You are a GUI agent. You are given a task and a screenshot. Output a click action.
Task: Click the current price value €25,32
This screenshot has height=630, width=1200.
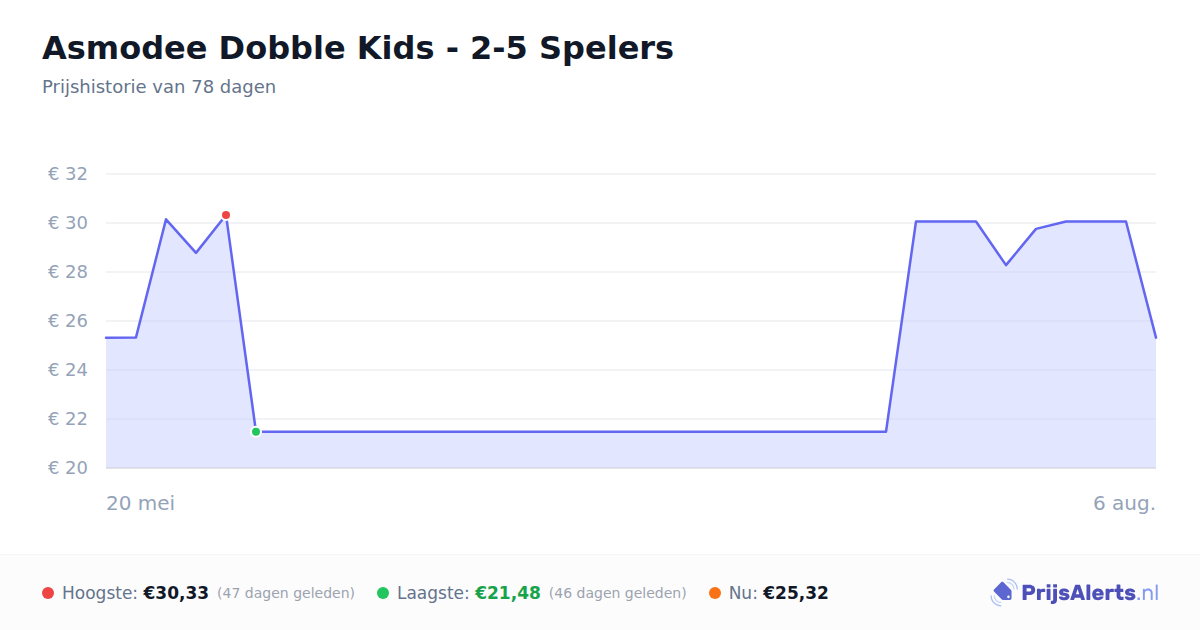tap(796, 593)
